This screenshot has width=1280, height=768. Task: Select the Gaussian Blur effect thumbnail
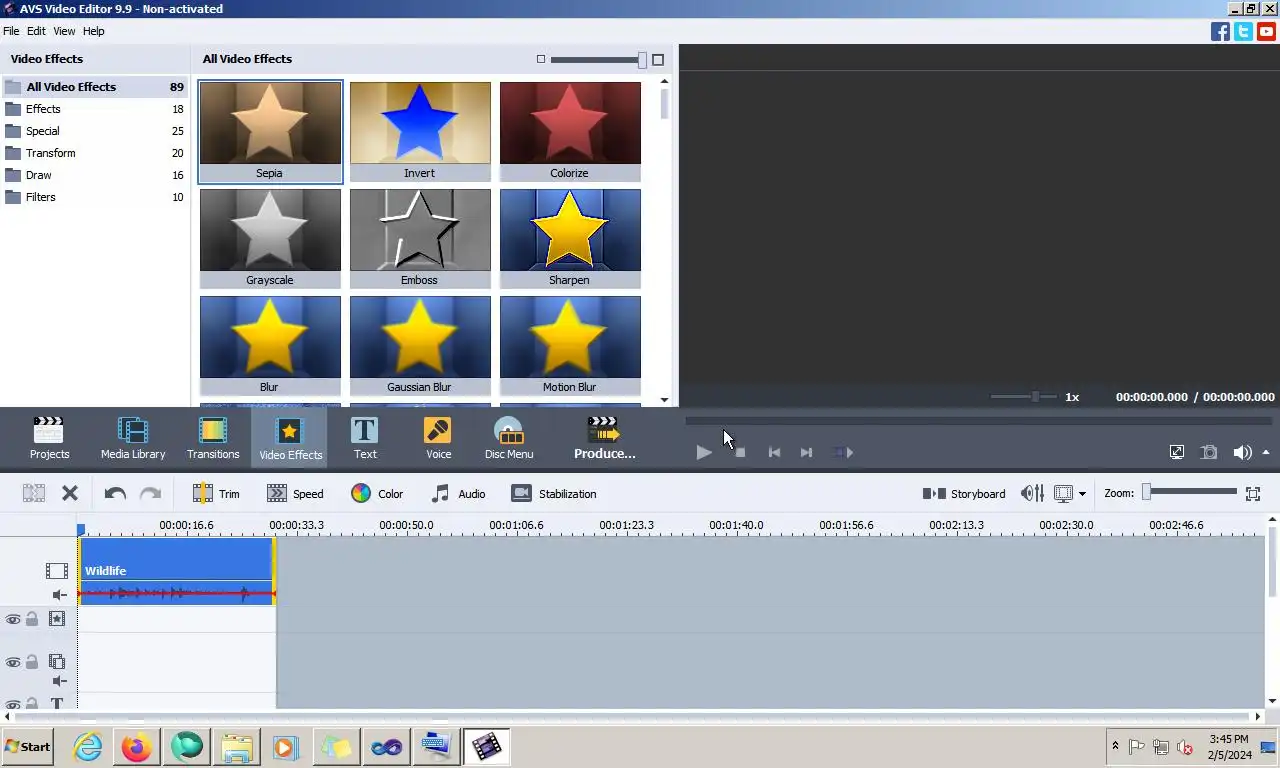click(x=420, y=346)
